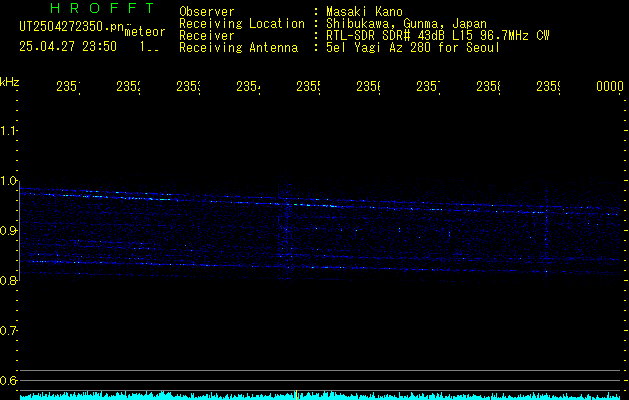Click the 0.9 kHz axis tick label
Viewport: 629px width, 400px height.
point(8,230)
